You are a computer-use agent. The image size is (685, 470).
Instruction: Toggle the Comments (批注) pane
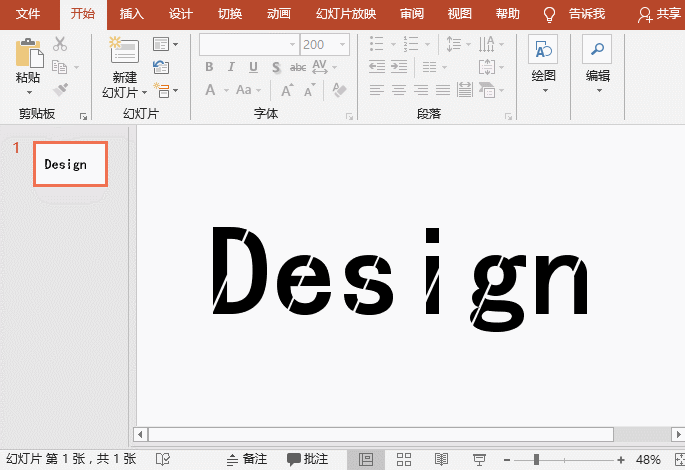point(307,459)
